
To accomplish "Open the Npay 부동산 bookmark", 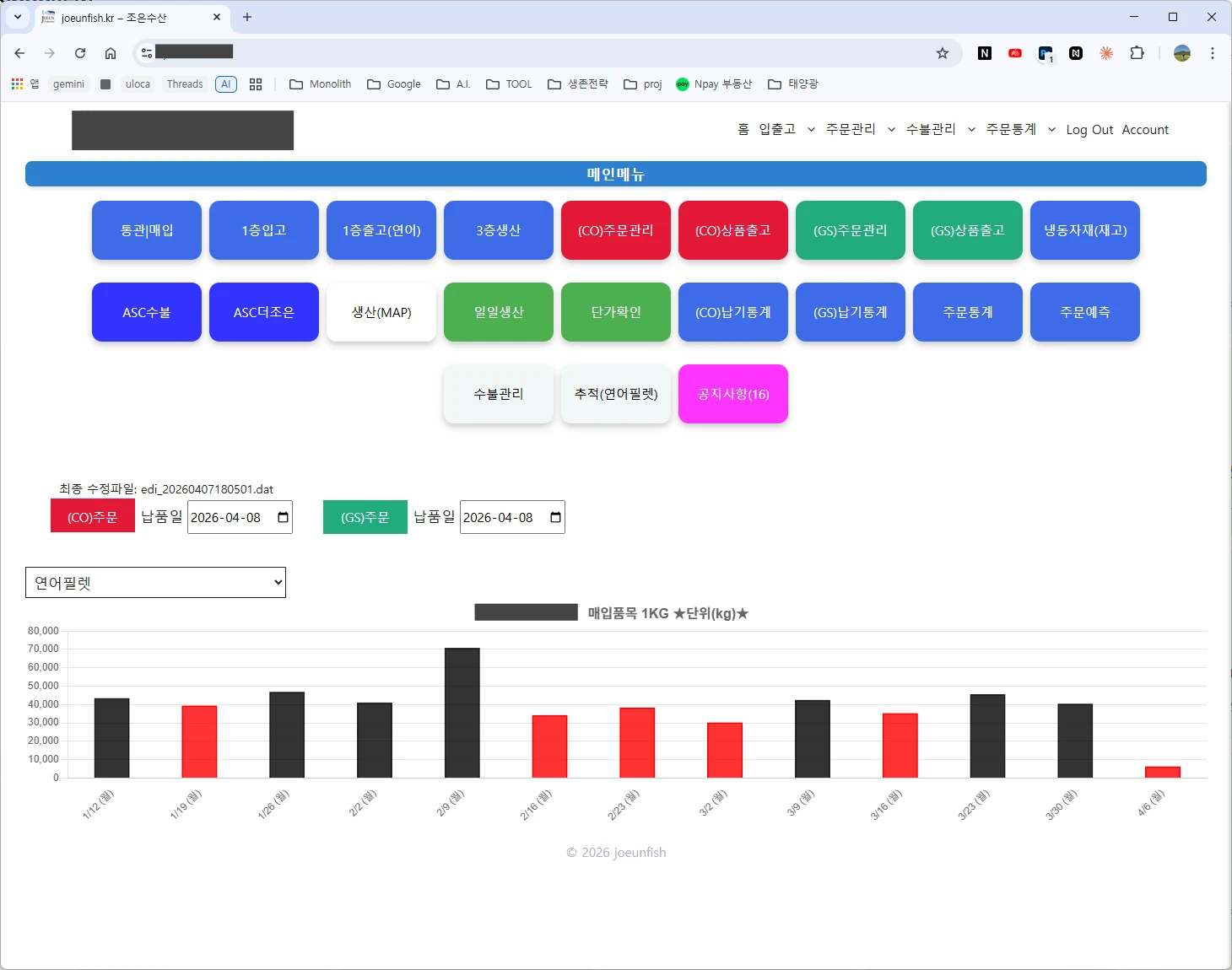I will pyautogui.click(x=714, y=84).
